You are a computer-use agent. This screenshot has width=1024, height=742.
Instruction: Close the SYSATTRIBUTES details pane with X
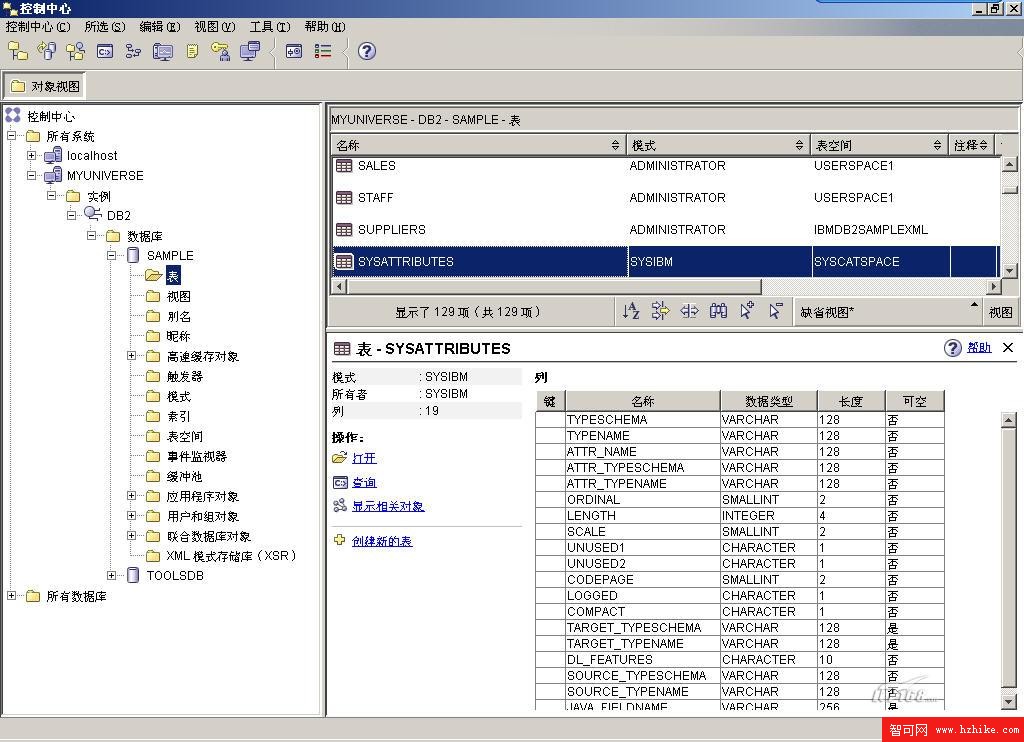(1008, 347)
